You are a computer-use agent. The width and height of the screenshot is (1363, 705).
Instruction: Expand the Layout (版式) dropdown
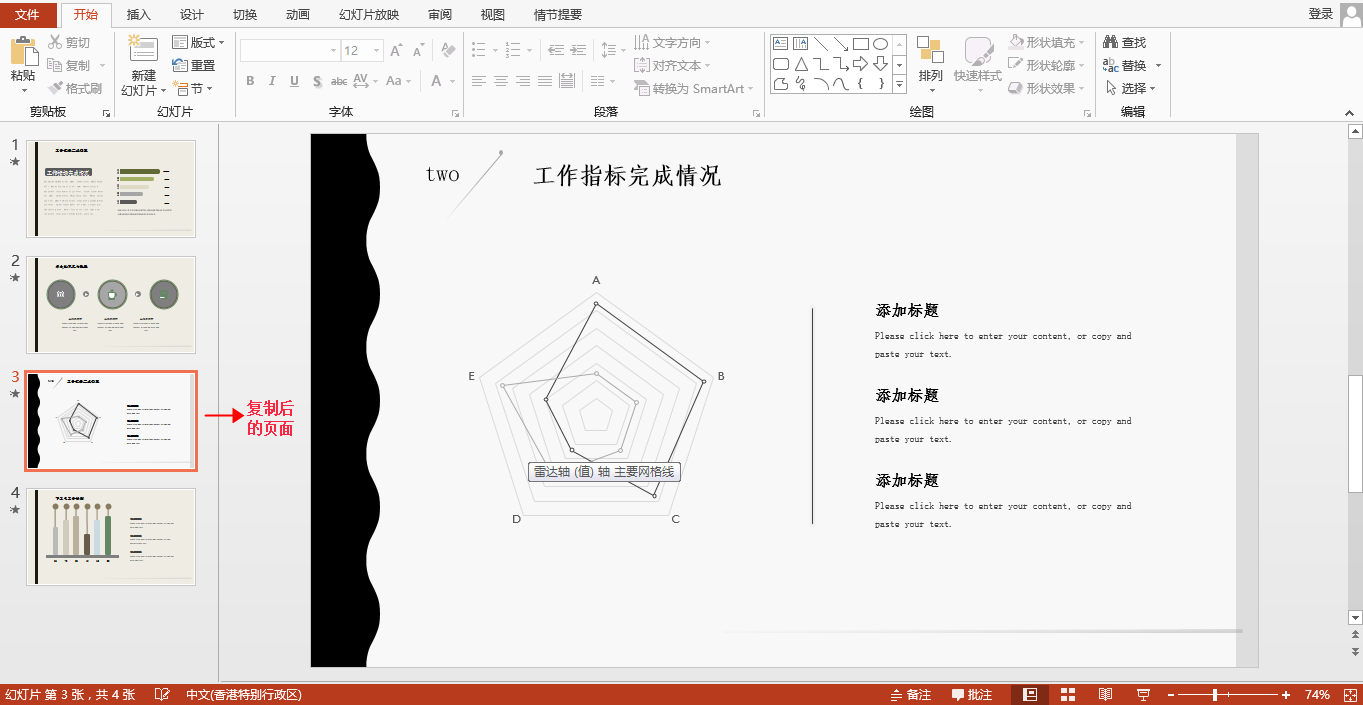197,42
